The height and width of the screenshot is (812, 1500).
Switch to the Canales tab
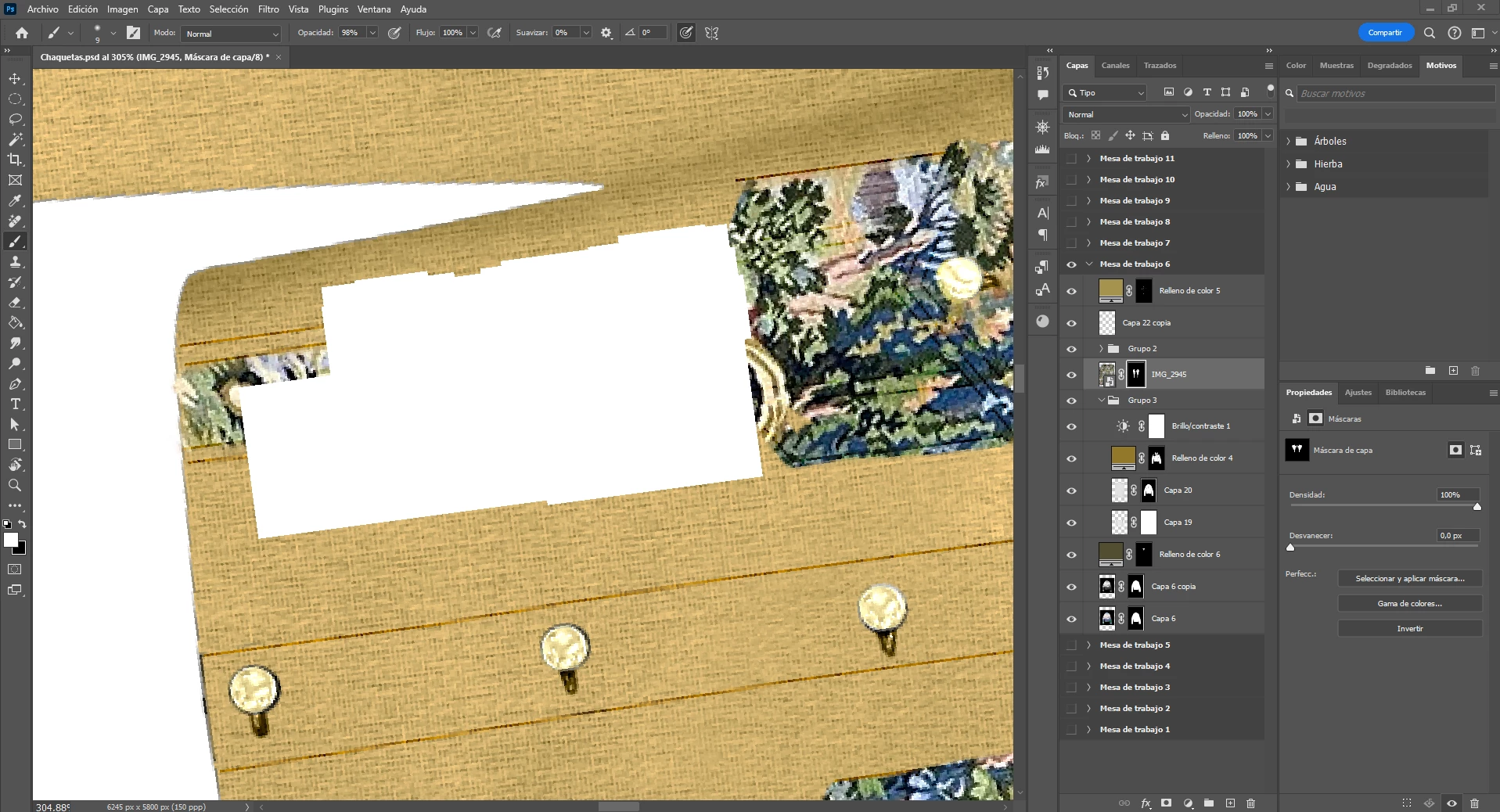pyautogui.click(x=1115, y=66)
